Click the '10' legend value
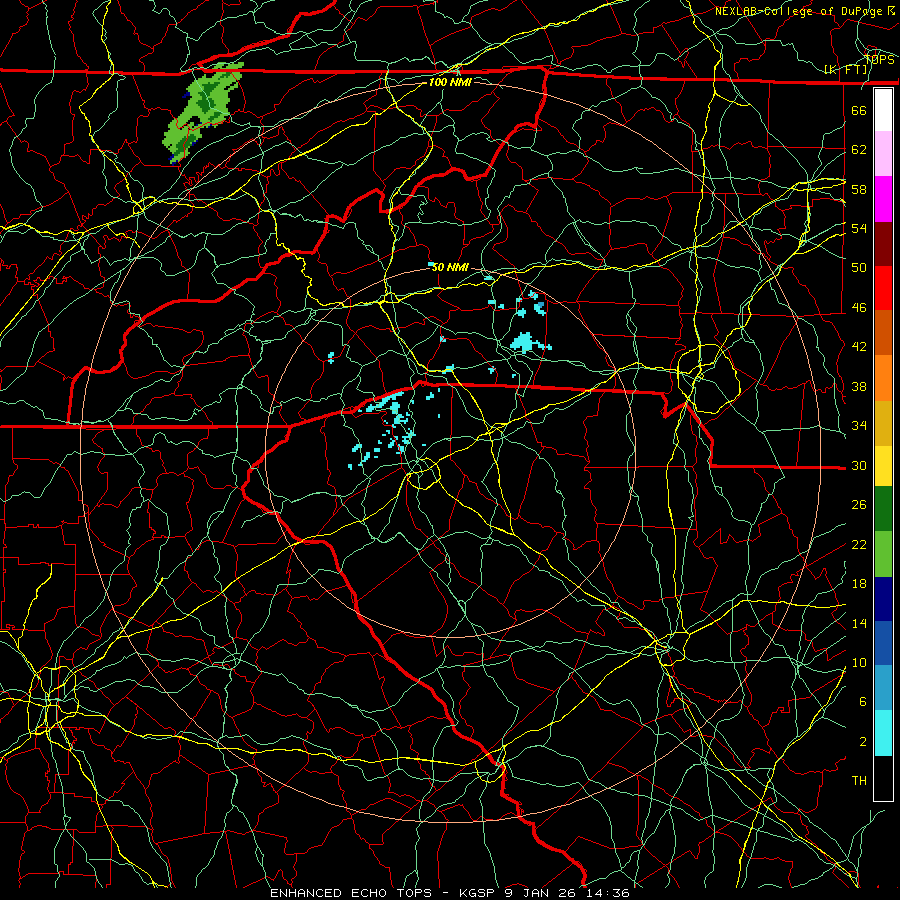The height and width of the screenshot is (900, 900). pos(859,662)
